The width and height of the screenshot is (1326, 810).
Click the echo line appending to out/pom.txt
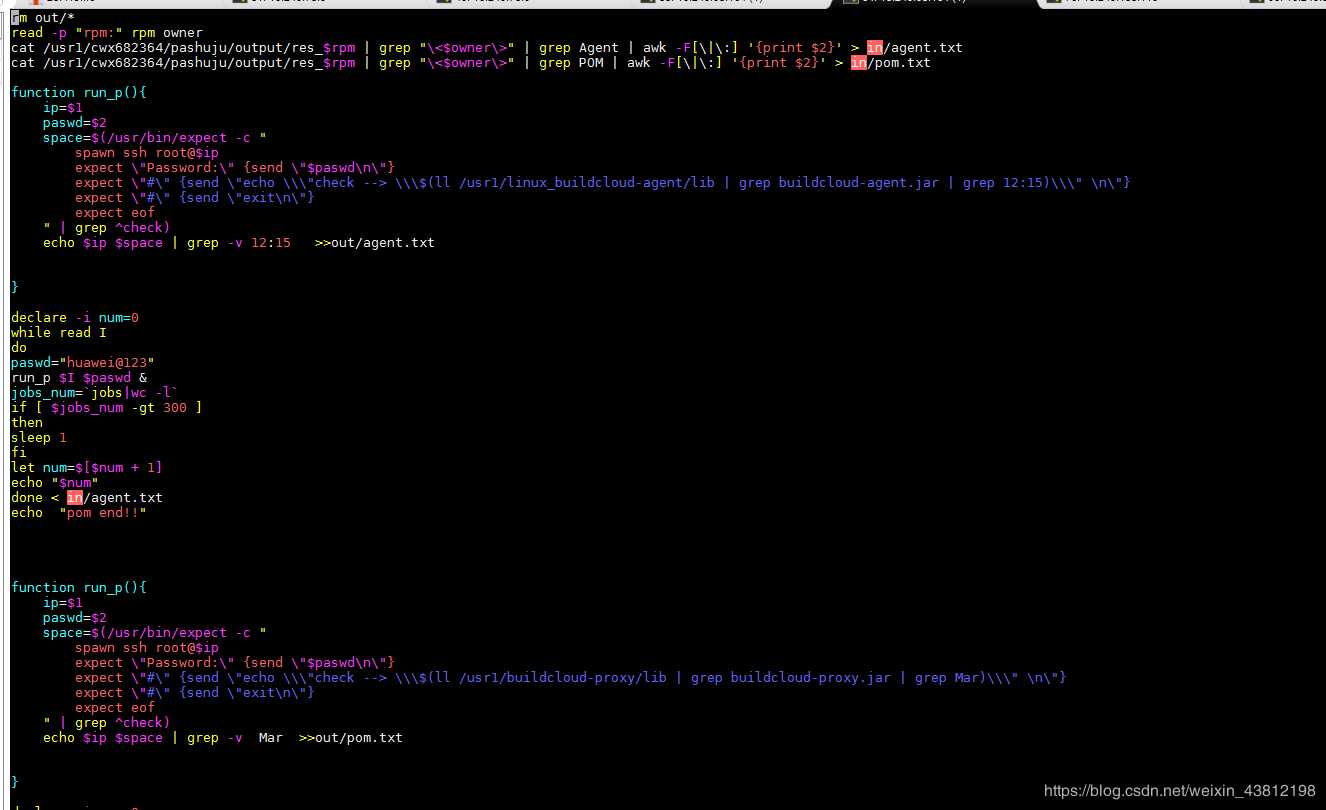(223, 737)
